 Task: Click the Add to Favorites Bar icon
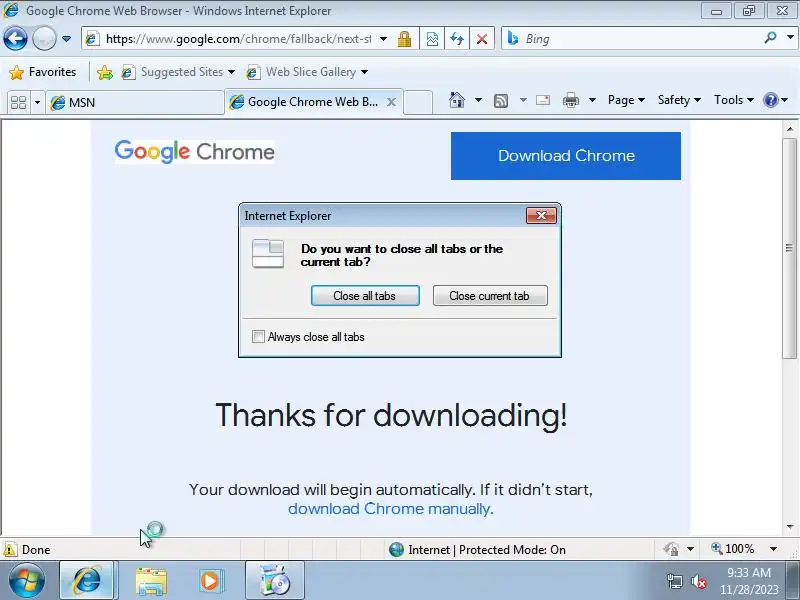coord(105,72)
